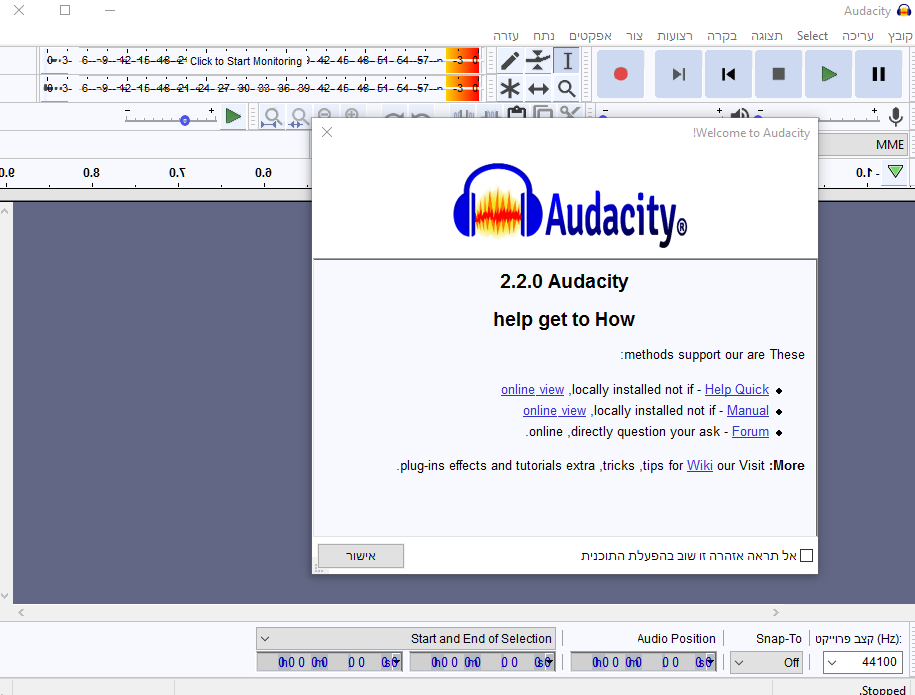Open the עזרה (Help) menu

pos(505,36)
